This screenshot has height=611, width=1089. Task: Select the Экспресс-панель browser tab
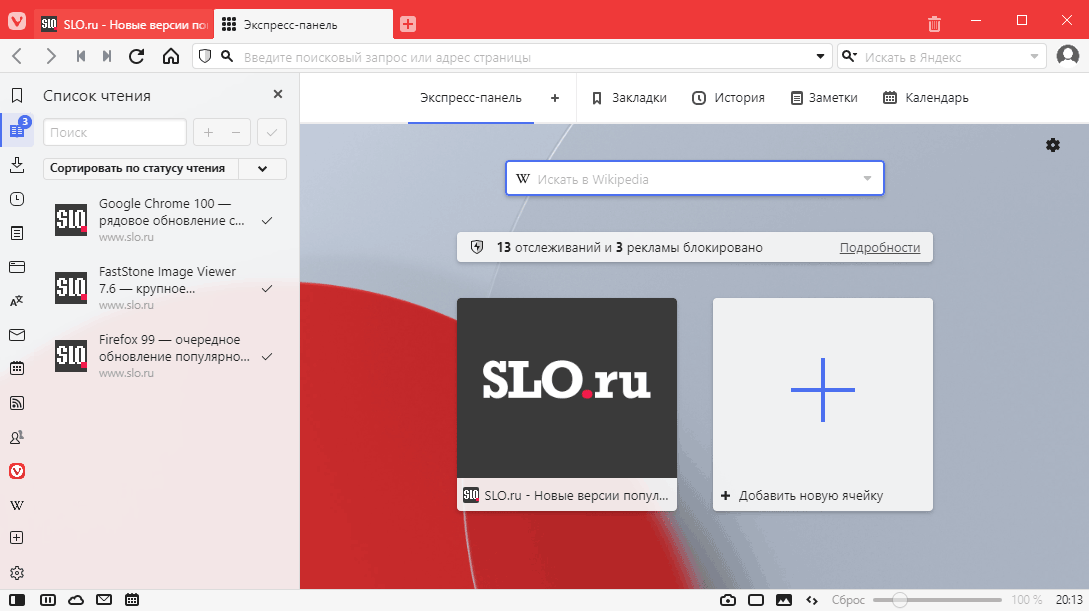click(304, 24)
